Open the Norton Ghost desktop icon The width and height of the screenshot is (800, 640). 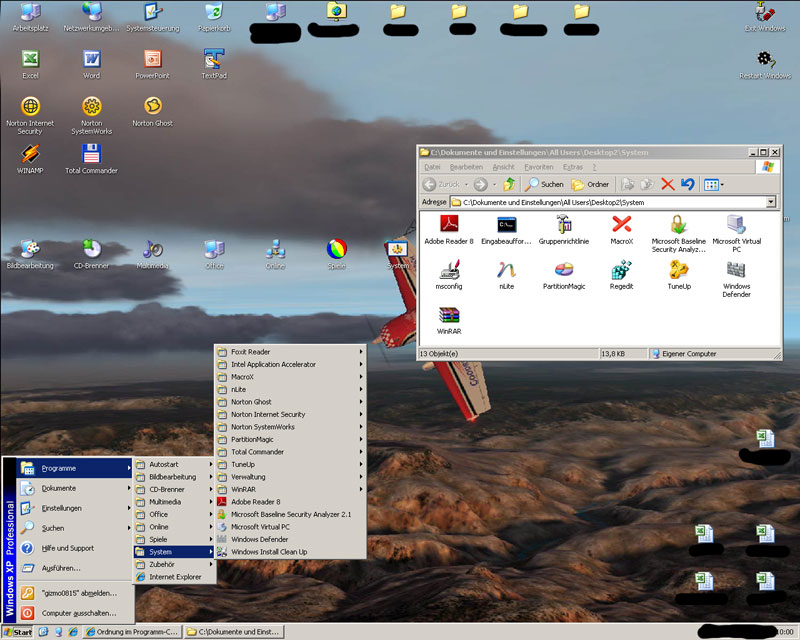(x=153, y=112)
